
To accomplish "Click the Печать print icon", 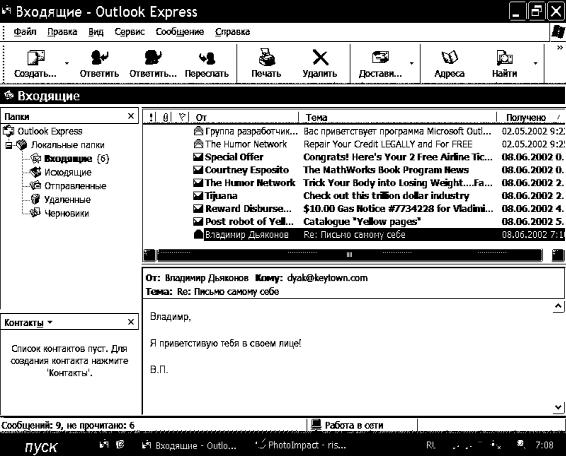I will click(266, 57).
